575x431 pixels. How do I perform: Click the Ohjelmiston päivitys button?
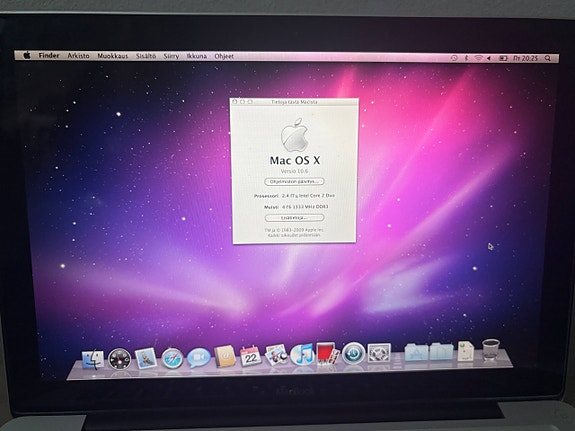294,182
